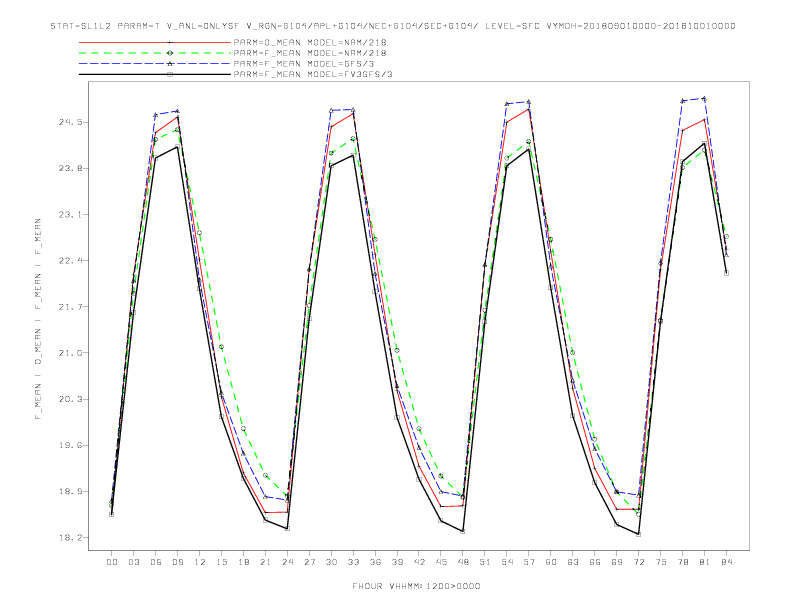
Task: Click y-axis tick value 23.8
Action: [70, 168]
